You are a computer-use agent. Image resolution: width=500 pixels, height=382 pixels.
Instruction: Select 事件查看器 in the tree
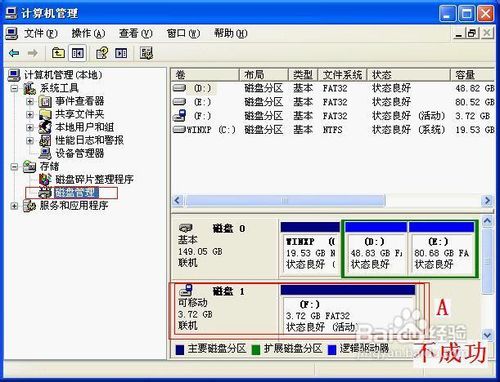click(x=80, y=101)
